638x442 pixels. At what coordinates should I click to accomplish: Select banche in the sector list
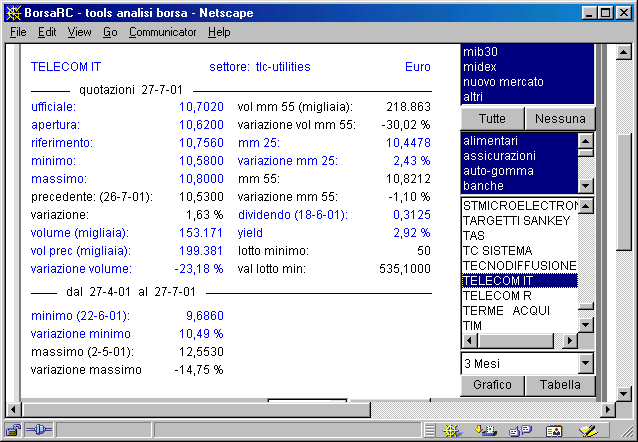[520, 186]
